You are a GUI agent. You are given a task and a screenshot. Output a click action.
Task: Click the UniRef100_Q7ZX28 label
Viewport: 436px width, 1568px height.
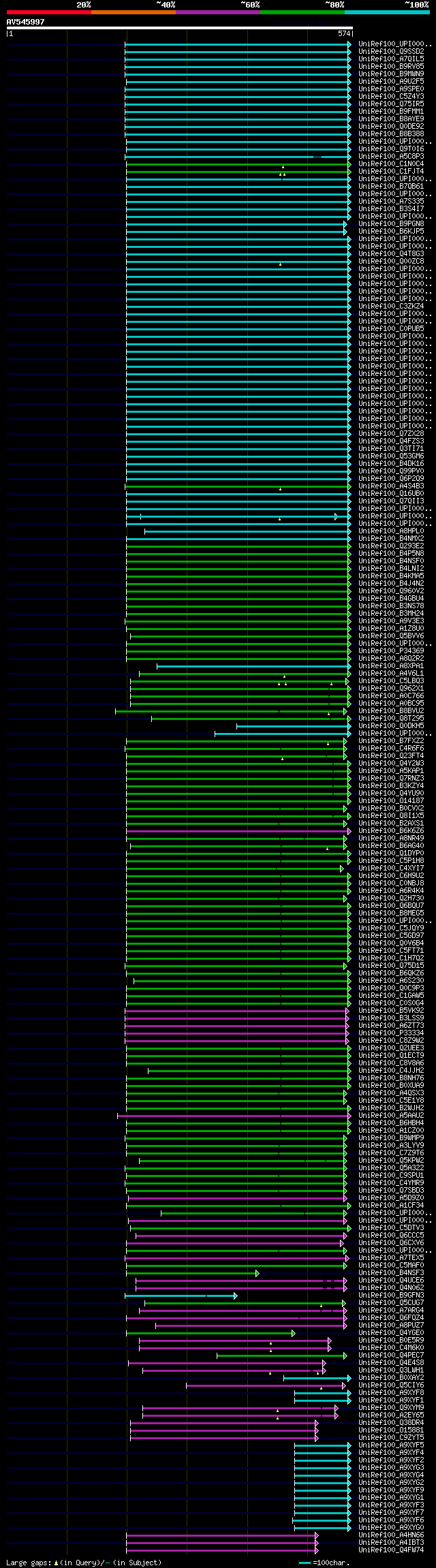point(391,433)
